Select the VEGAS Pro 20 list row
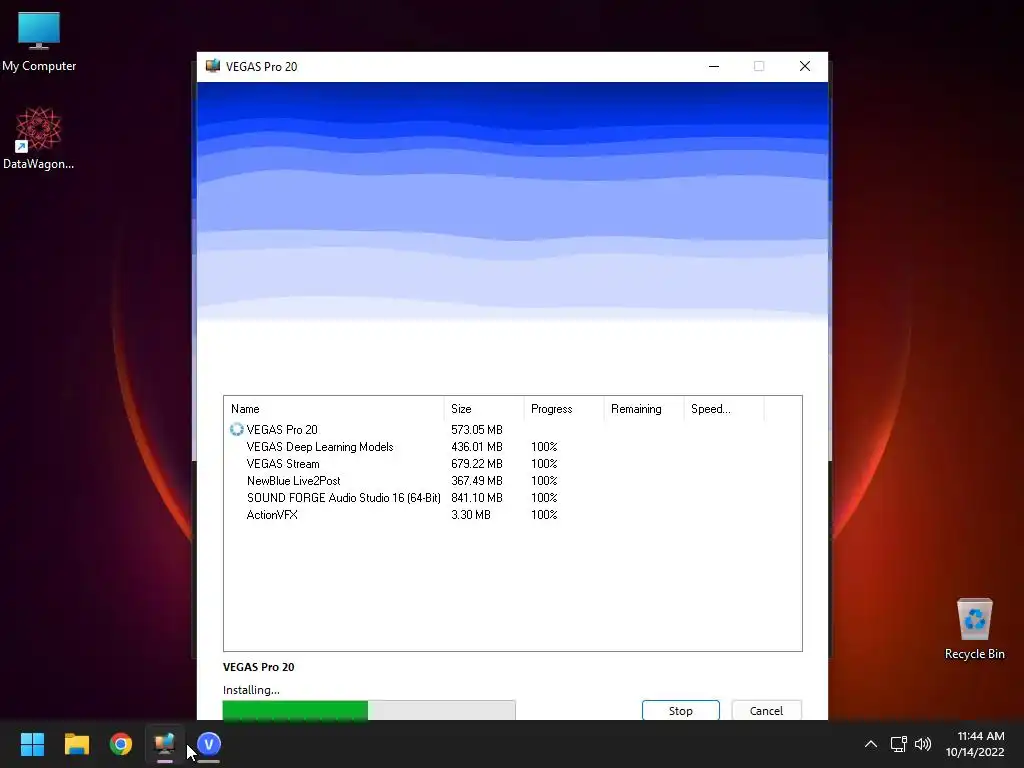Image resolution: width=1024 pixels, height=768 pixels. (x=513, y=430)
